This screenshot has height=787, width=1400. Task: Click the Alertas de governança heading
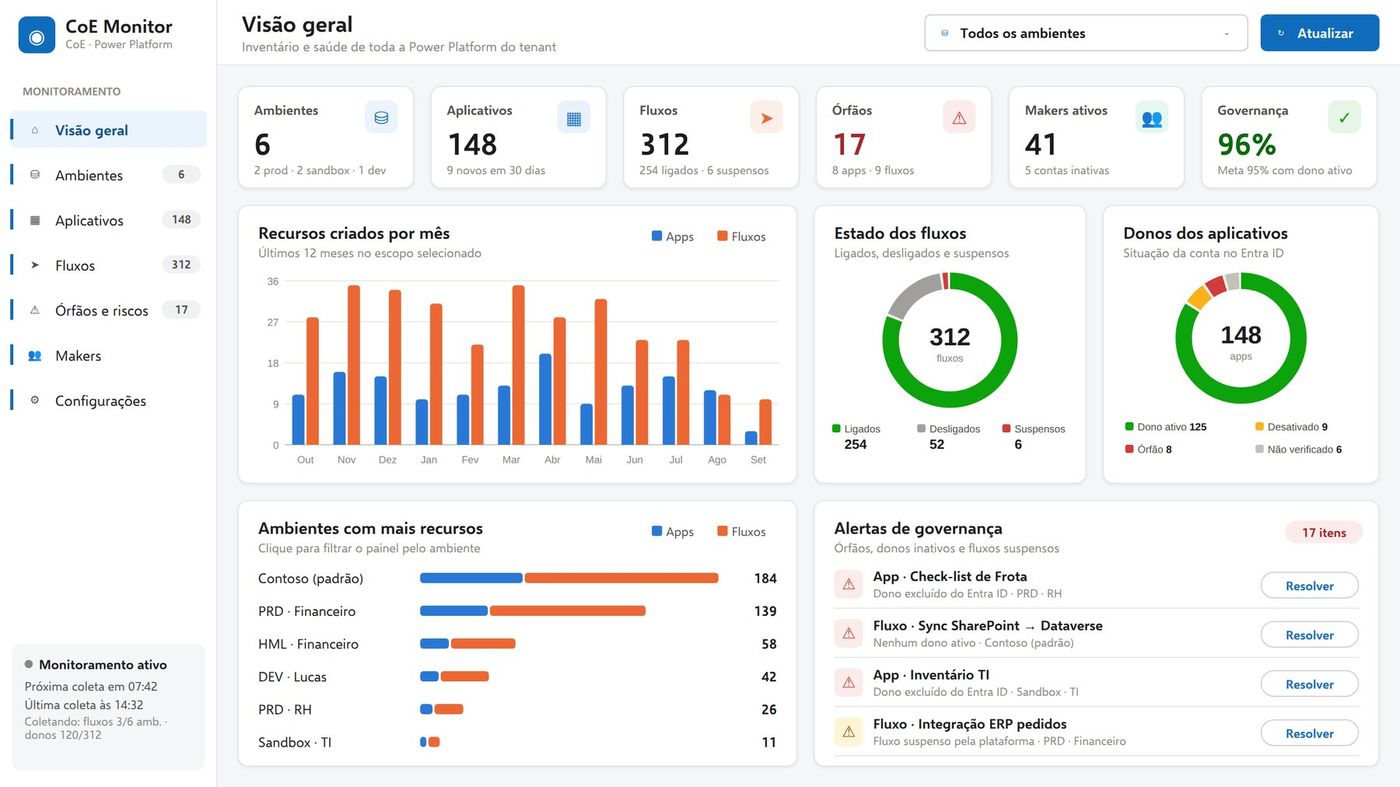pyautogui.click(x=918, y=528)
